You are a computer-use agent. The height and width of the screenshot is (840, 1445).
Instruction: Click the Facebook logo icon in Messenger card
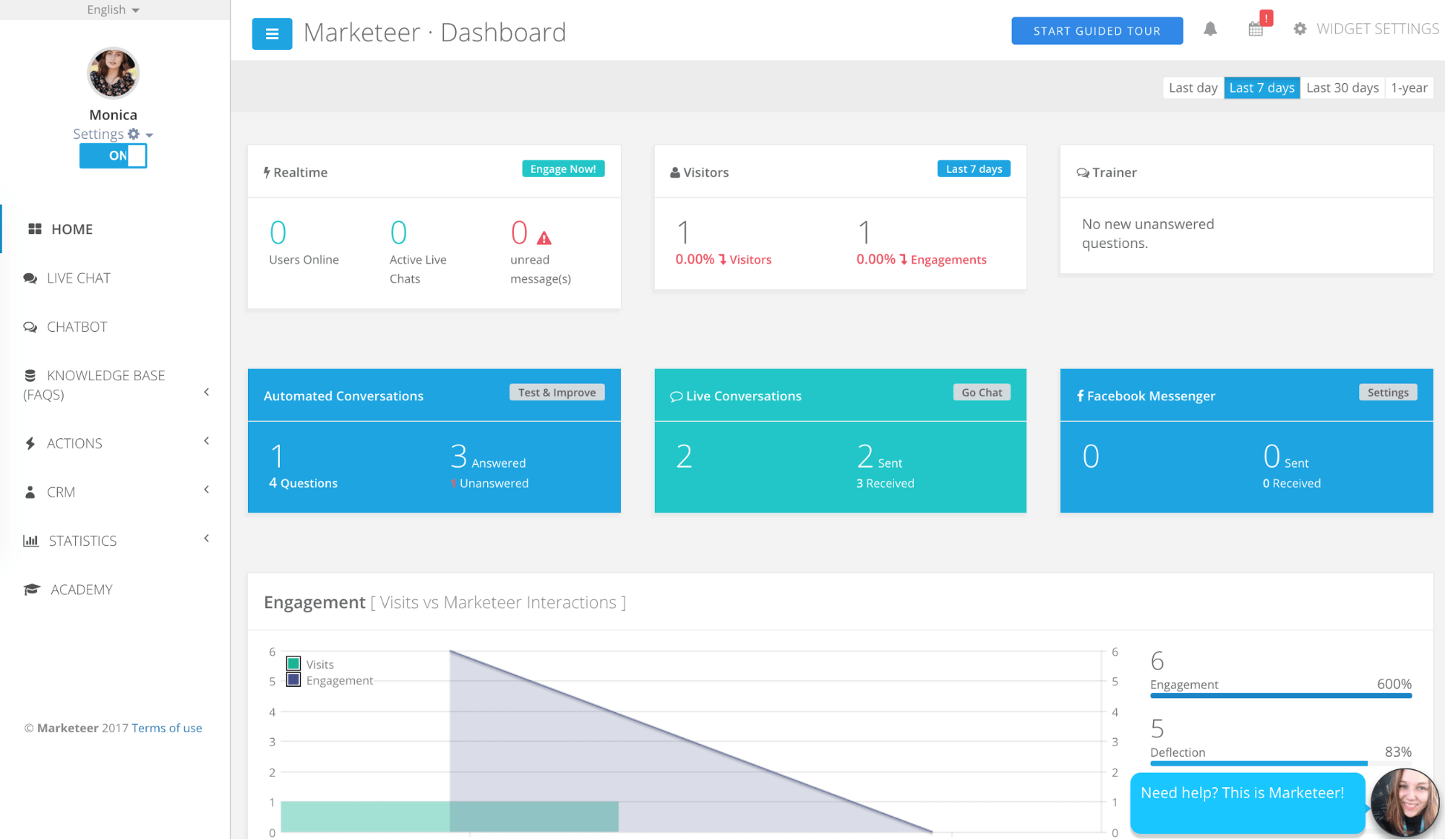click(1080, 395)
